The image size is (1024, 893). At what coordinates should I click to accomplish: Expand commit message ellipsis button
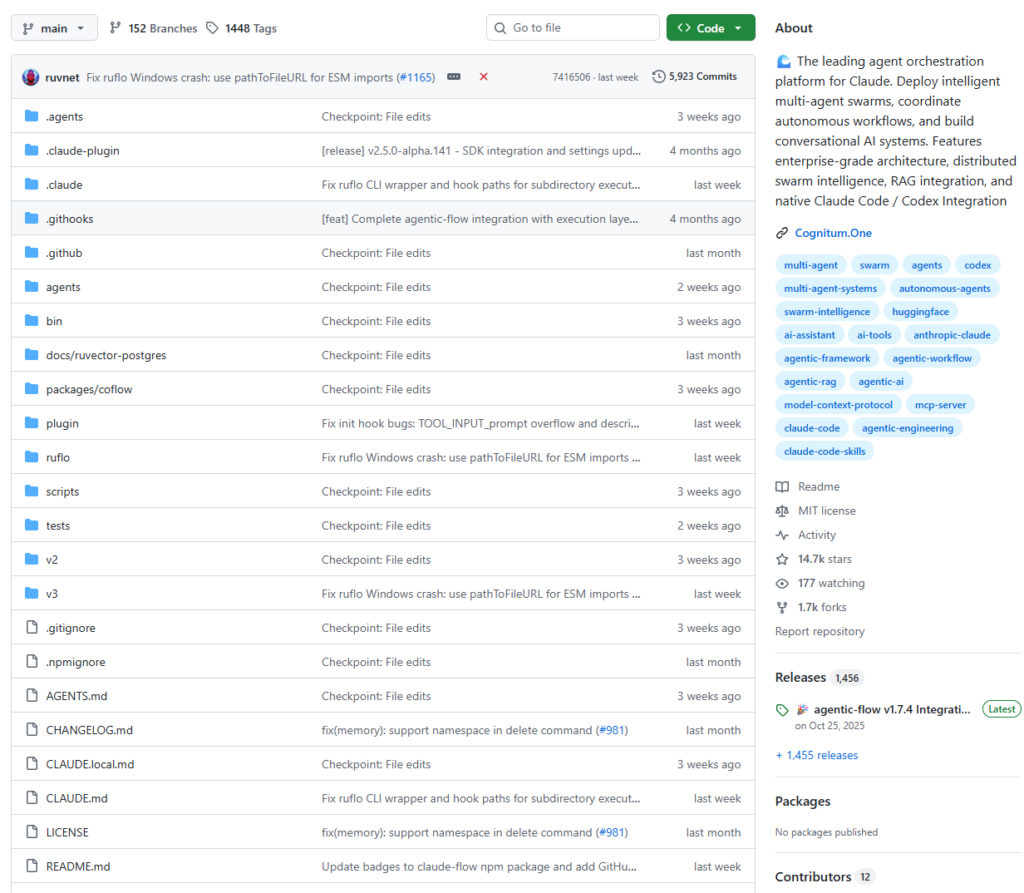(454, 77)
